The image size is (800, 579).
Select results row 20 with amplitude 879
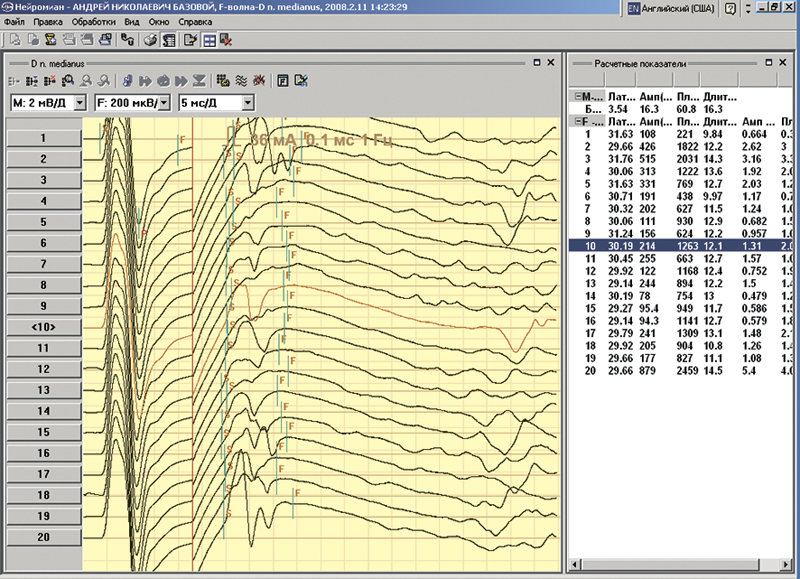[x=681, y=370]
